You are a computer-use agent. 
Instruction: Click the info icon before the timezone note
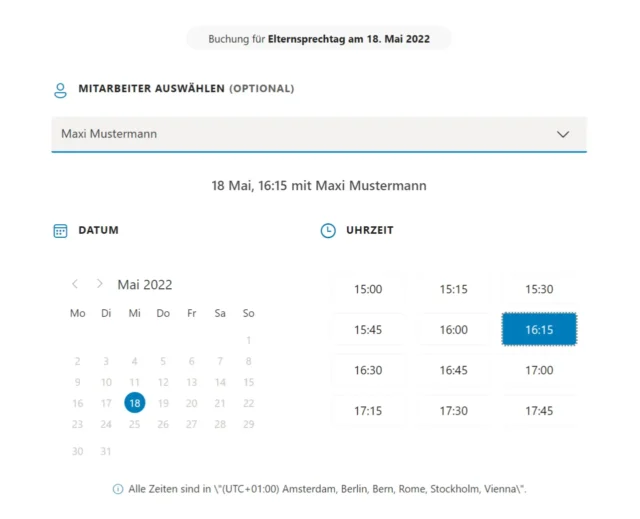point(118,489)
